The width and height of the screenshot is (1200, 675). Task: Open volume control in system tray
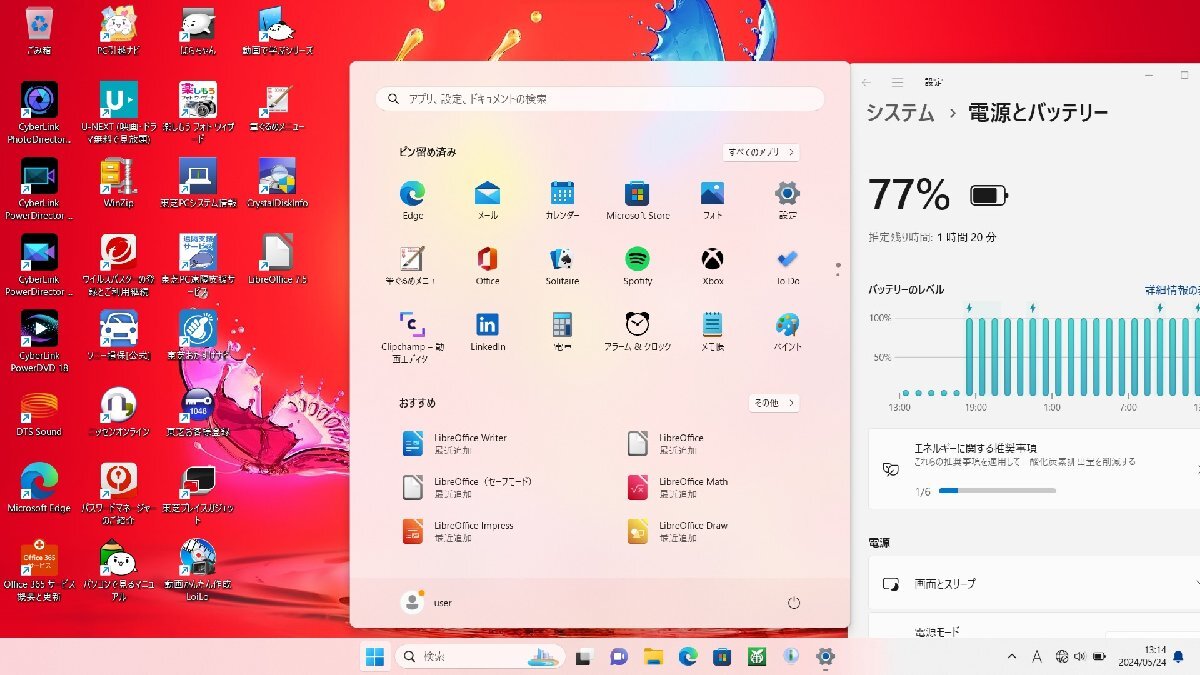[x=1078, y=656]
